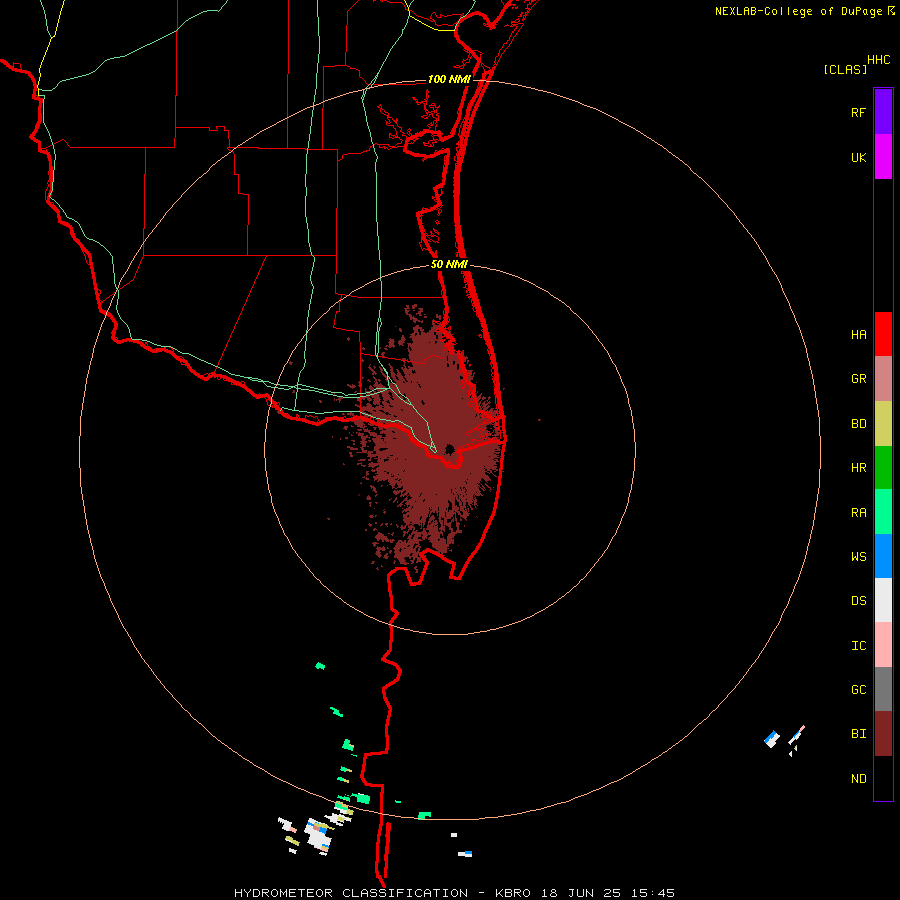Select the GR legend color block
Image resolution: width=900 pixels, height=900 pixels.
[883, 379]
